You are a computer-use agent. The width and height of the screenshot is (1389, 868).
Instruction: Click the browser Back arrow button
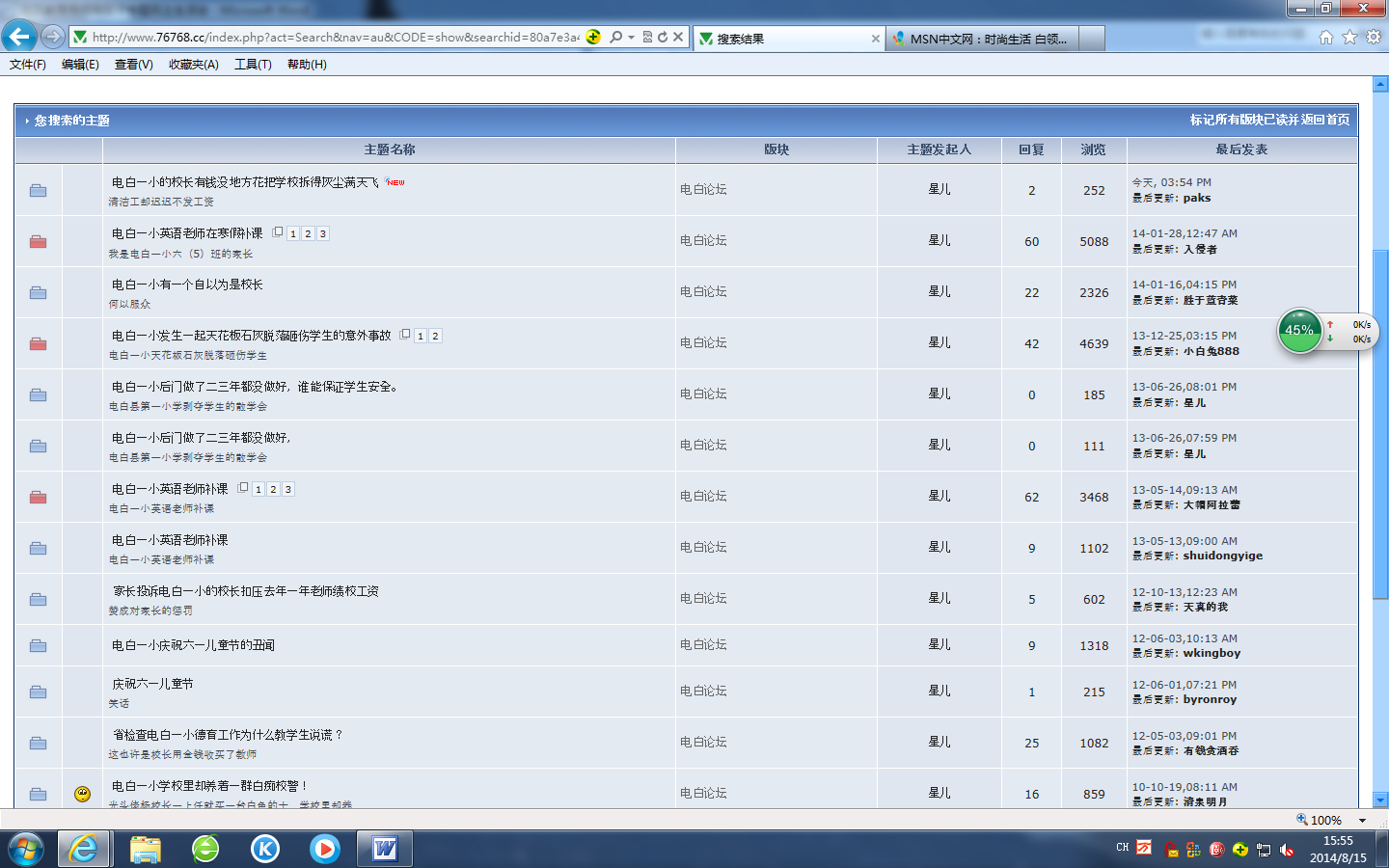tap(19, 37)
